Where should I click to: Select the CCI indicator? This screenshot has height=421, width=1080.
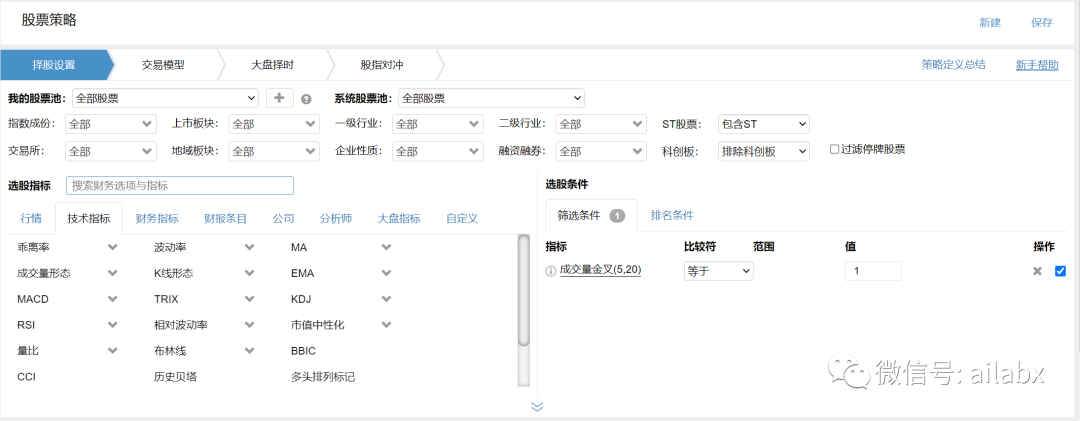(26, 377)
